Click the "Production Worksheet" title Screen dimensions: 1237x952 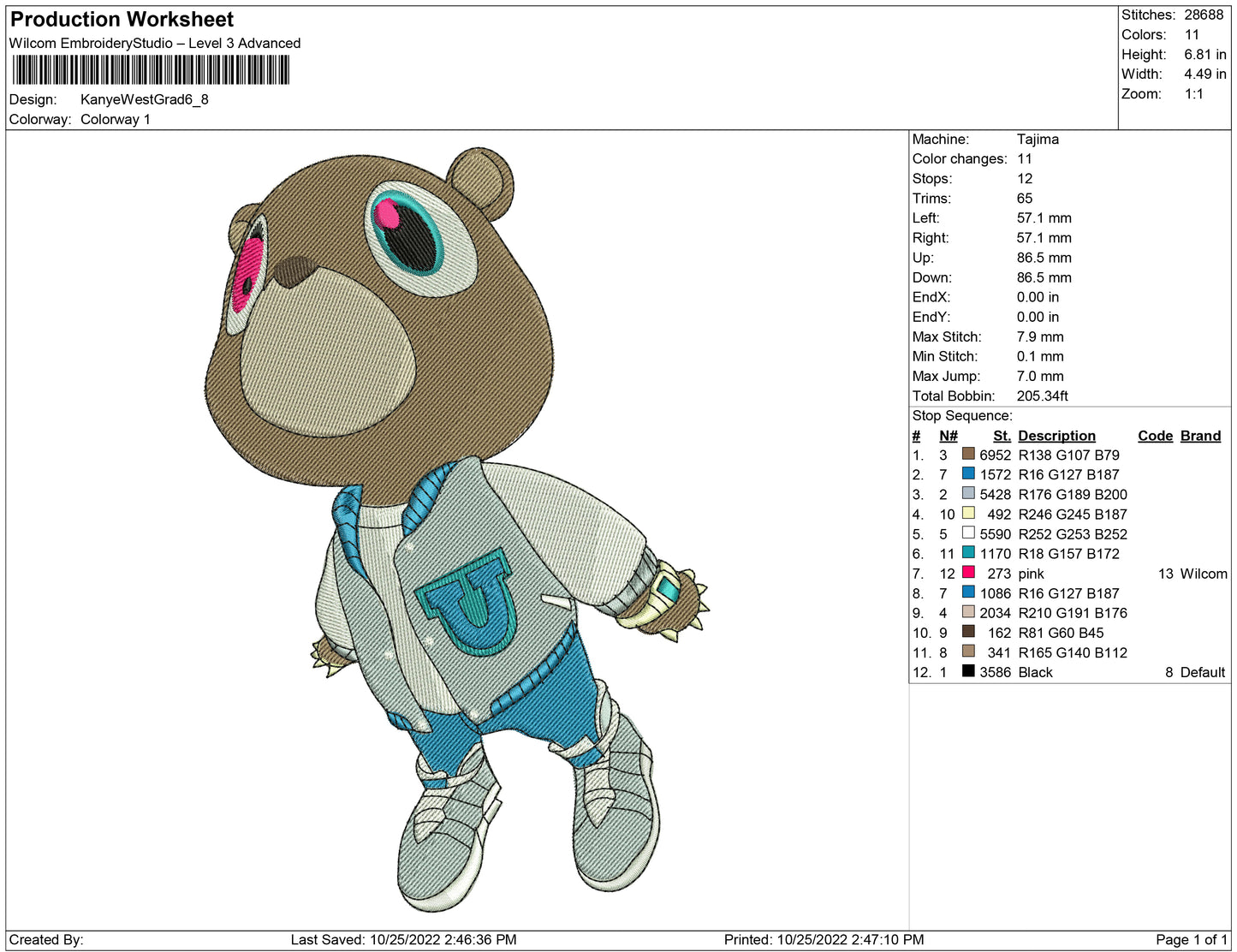(122, 19)
